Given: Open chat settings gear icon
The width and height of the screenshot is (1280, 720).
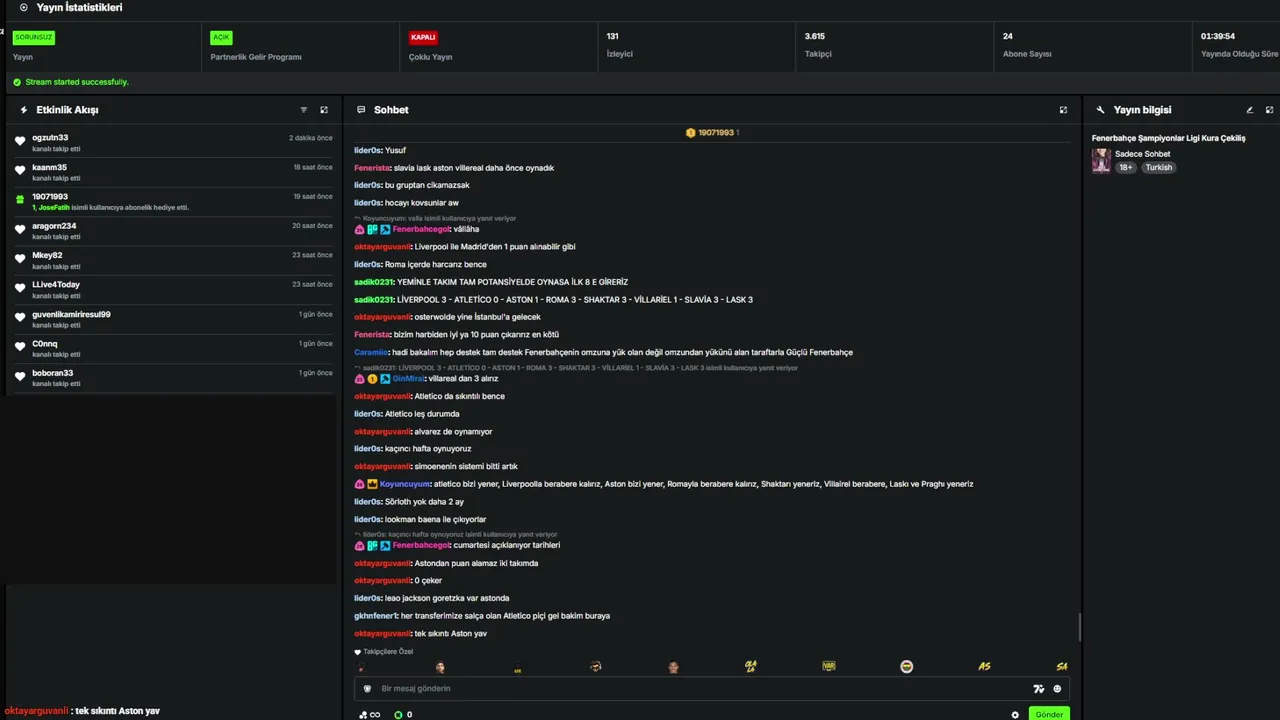Looking at the screenshot, I should pos(1015,715).
